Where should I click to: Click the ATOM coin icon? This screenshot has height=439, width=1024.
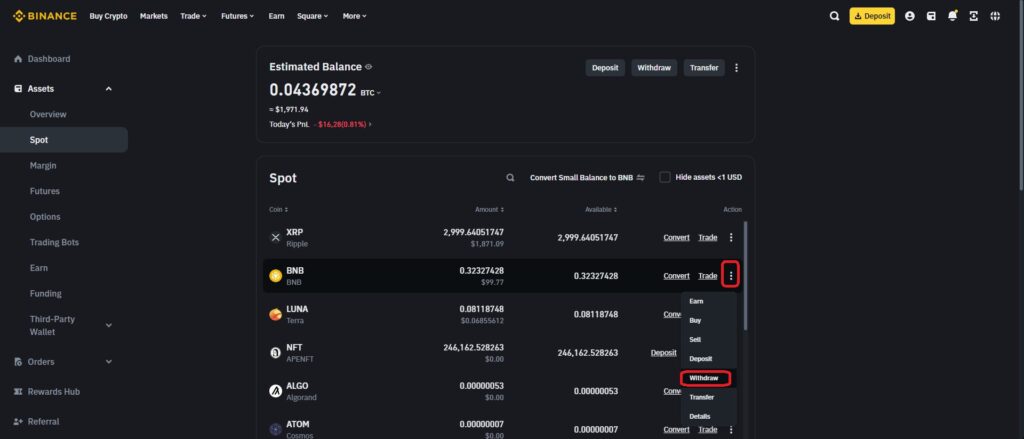276,430
